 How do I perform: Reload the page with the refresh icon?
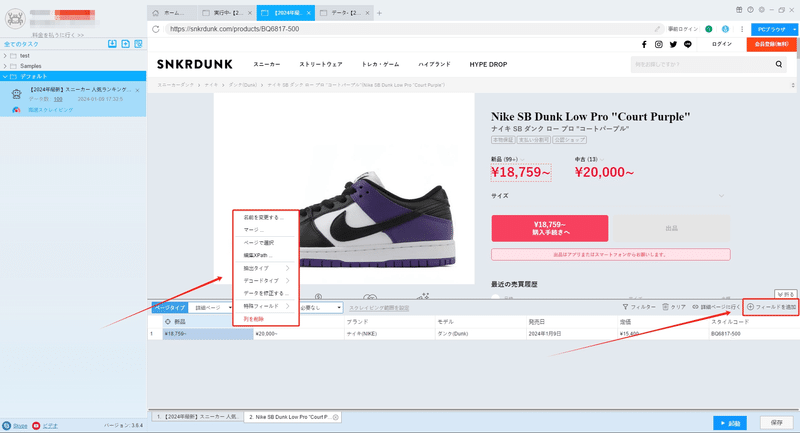156,29
